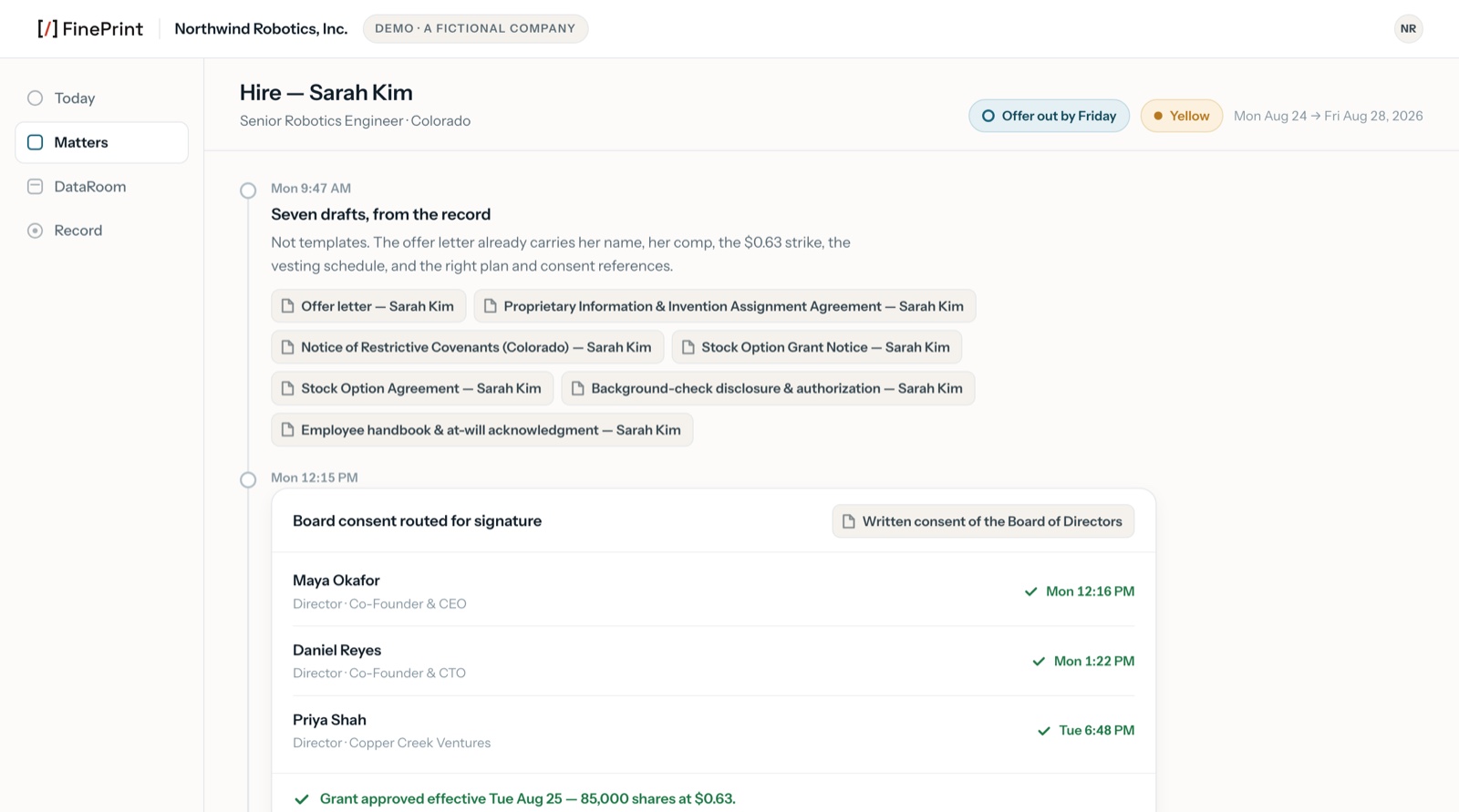This screenshot has height=812, width=1459.
Task: Open Written consent of the Board of Directors
Action: click(x=983, y=521)
